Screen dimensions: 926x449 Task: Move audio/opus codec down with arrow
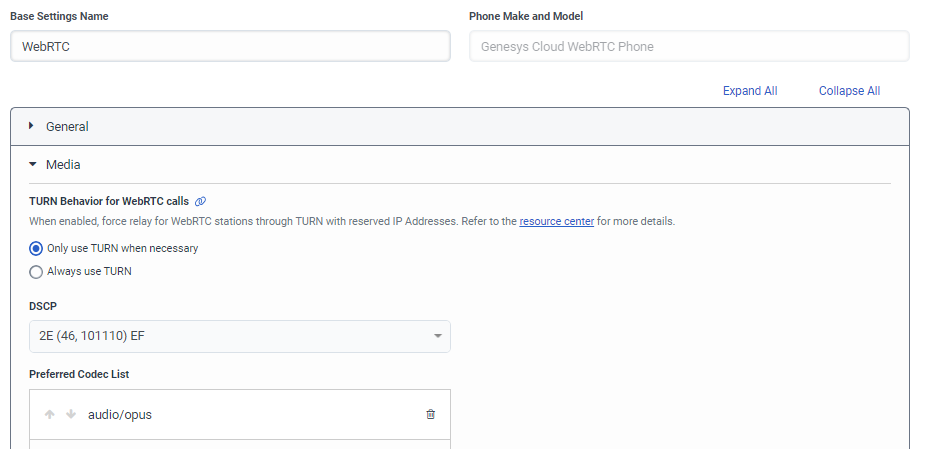(71, 414)
